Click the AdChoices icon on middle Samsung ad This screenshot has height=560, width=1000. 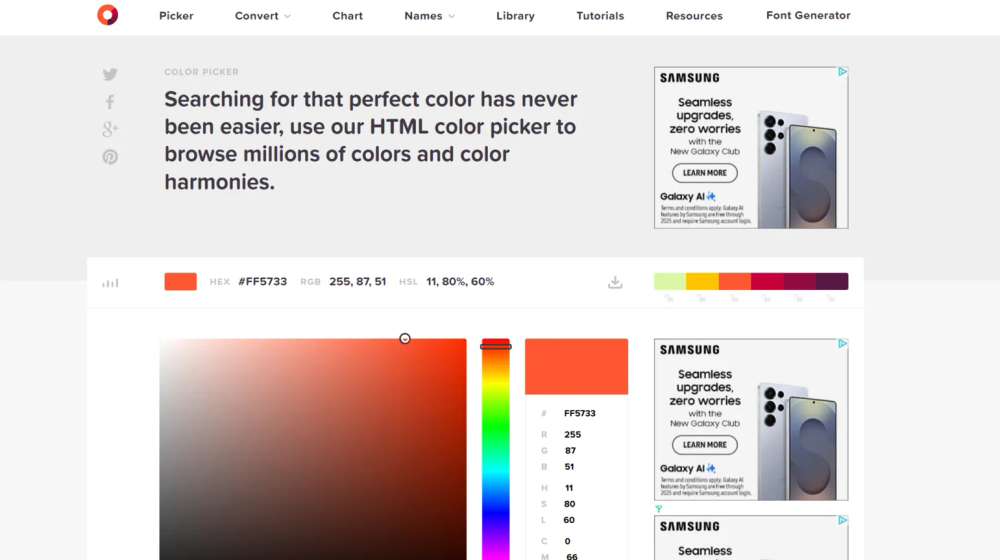coord(842,344)
